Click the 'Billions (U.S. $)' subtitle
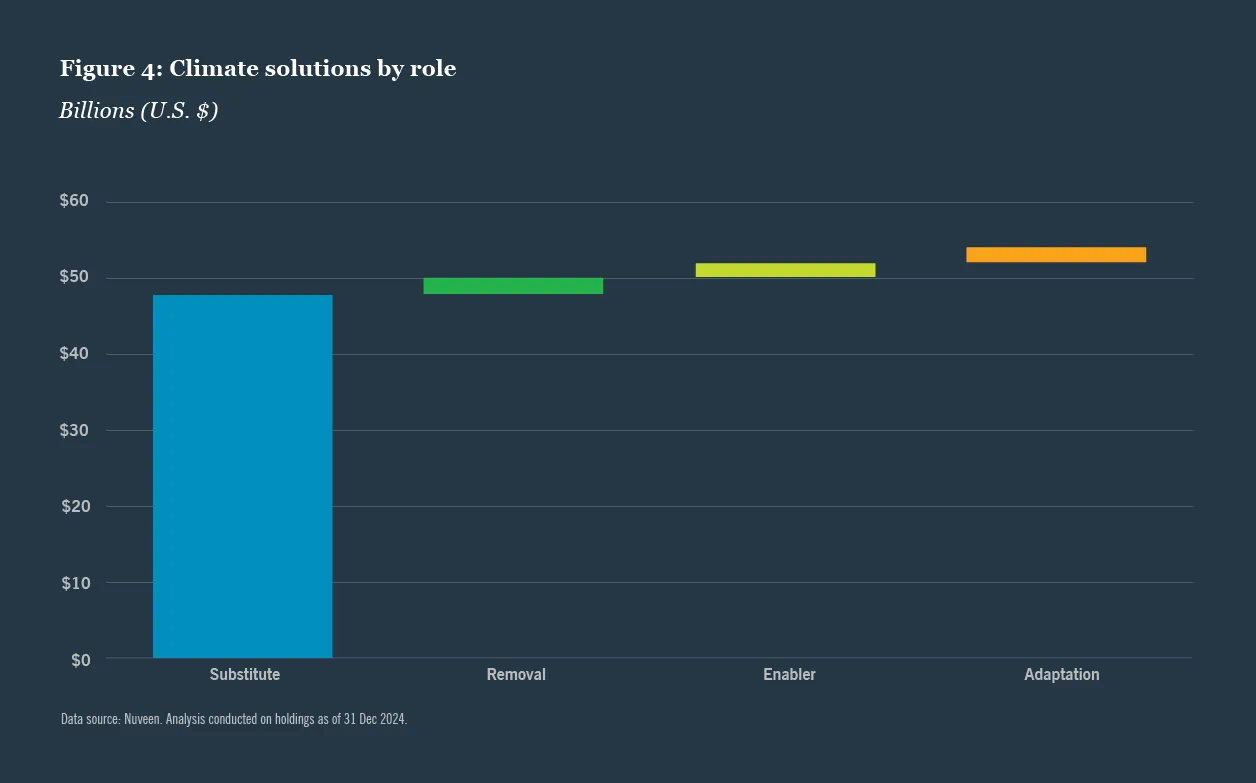The width and height of the screenshot is (1256, 783). (138, 111)
